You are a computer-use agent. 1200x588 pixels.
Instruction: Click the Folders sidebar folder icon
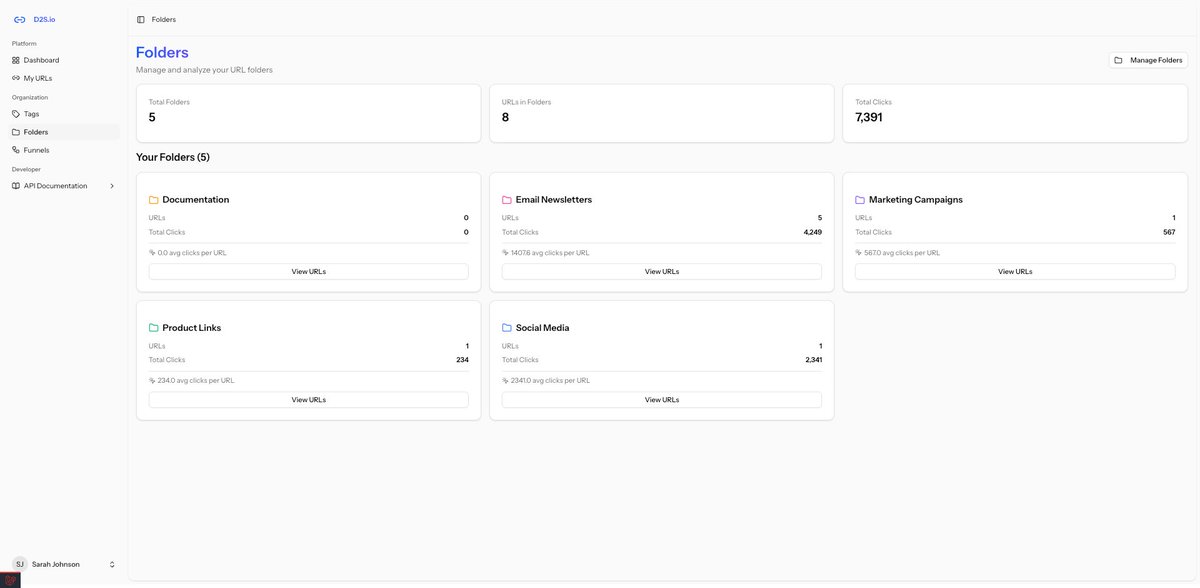(x=16, y=132)
